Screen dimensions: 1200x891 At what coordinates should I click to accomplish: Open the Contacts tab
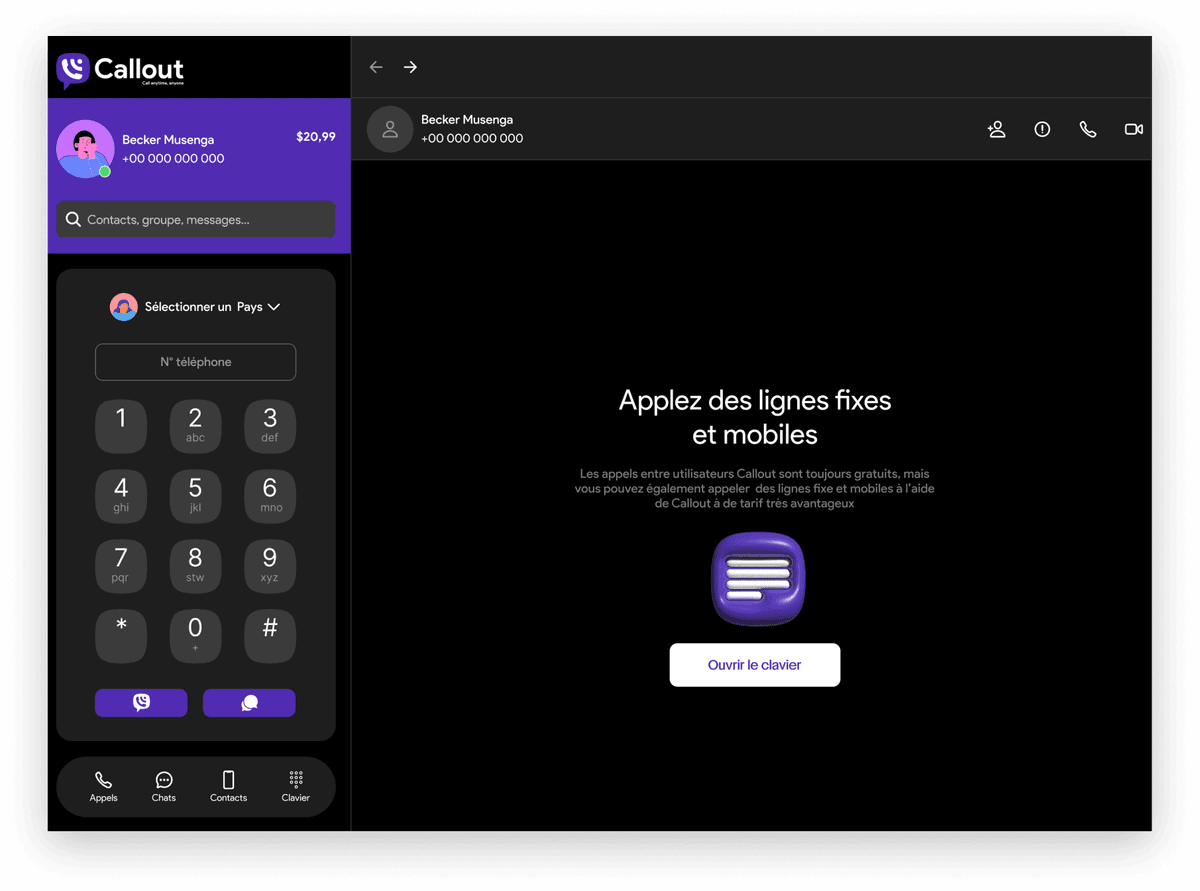(228, 786)
